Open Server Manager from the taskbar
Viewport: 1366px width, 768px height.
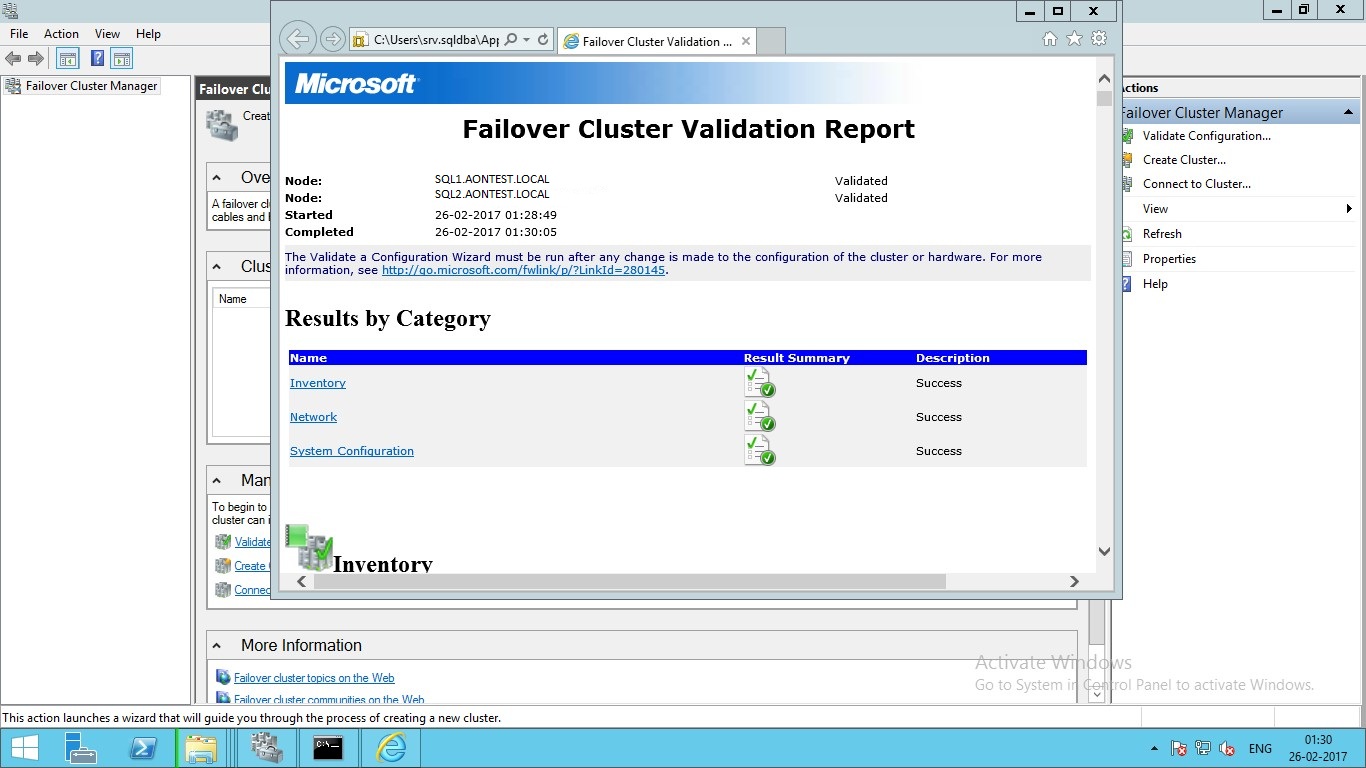tap(81, 748)
